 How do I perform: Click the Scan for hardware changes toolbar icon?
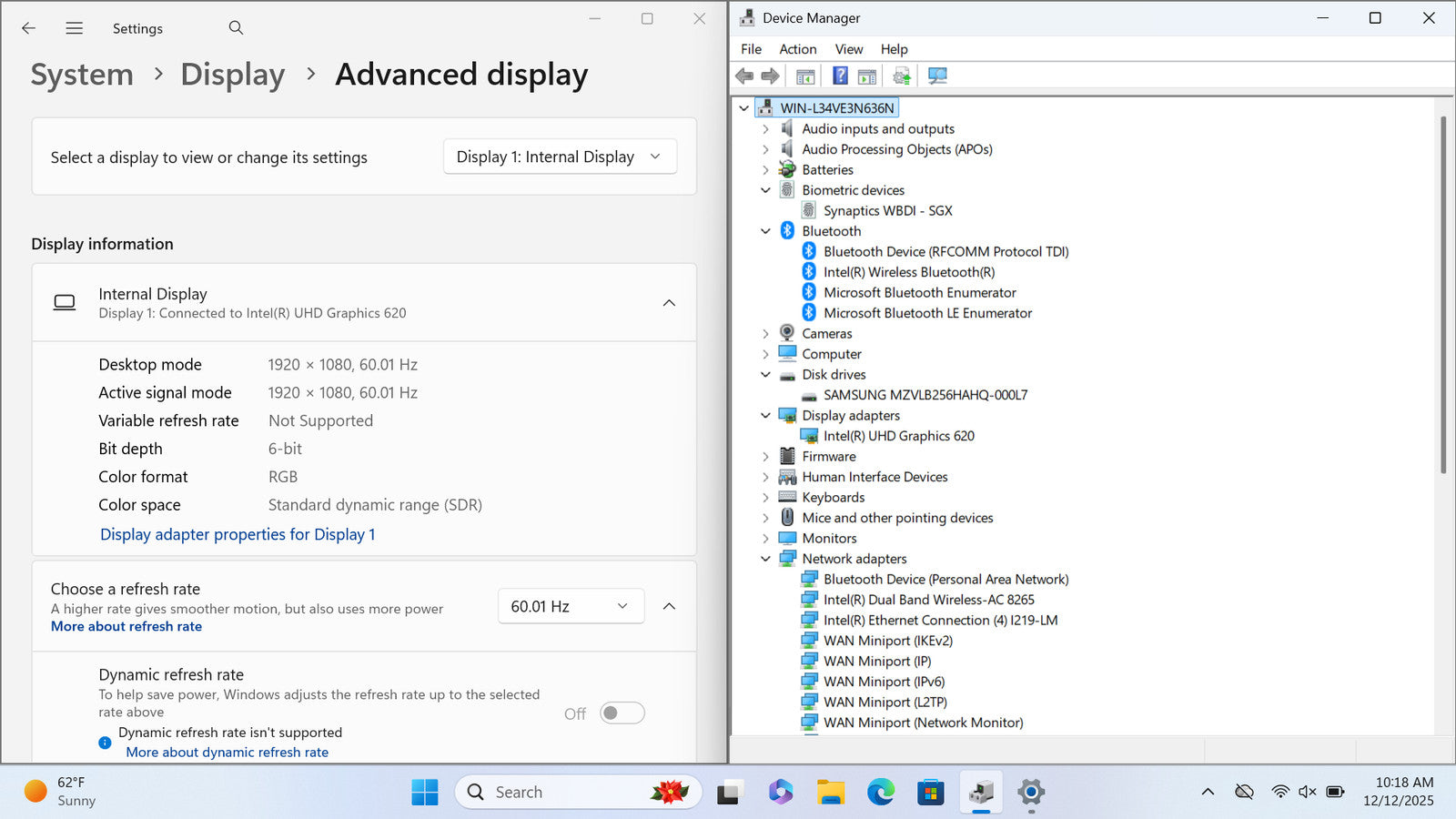tap(937, 76)
